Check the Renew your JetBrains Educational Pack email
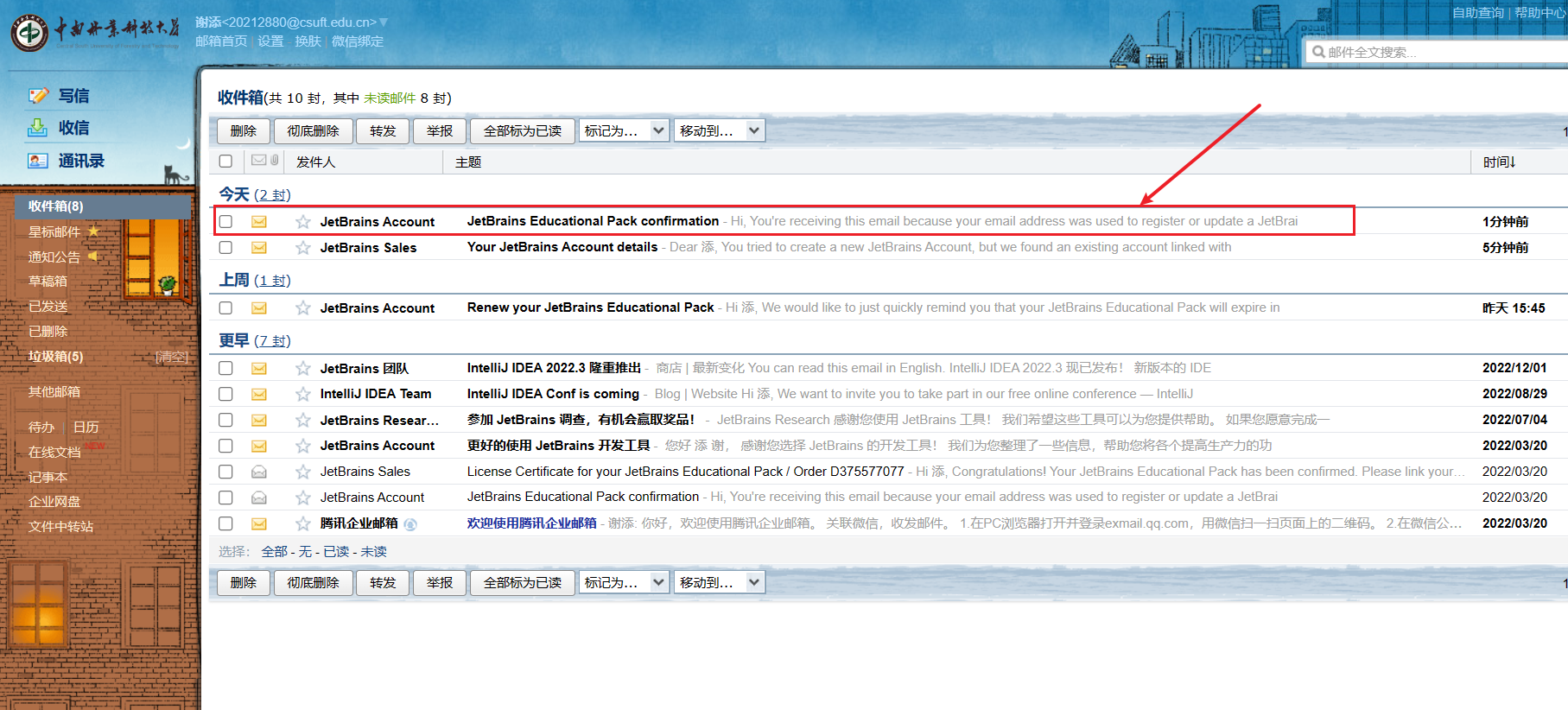 pos(226,308)
